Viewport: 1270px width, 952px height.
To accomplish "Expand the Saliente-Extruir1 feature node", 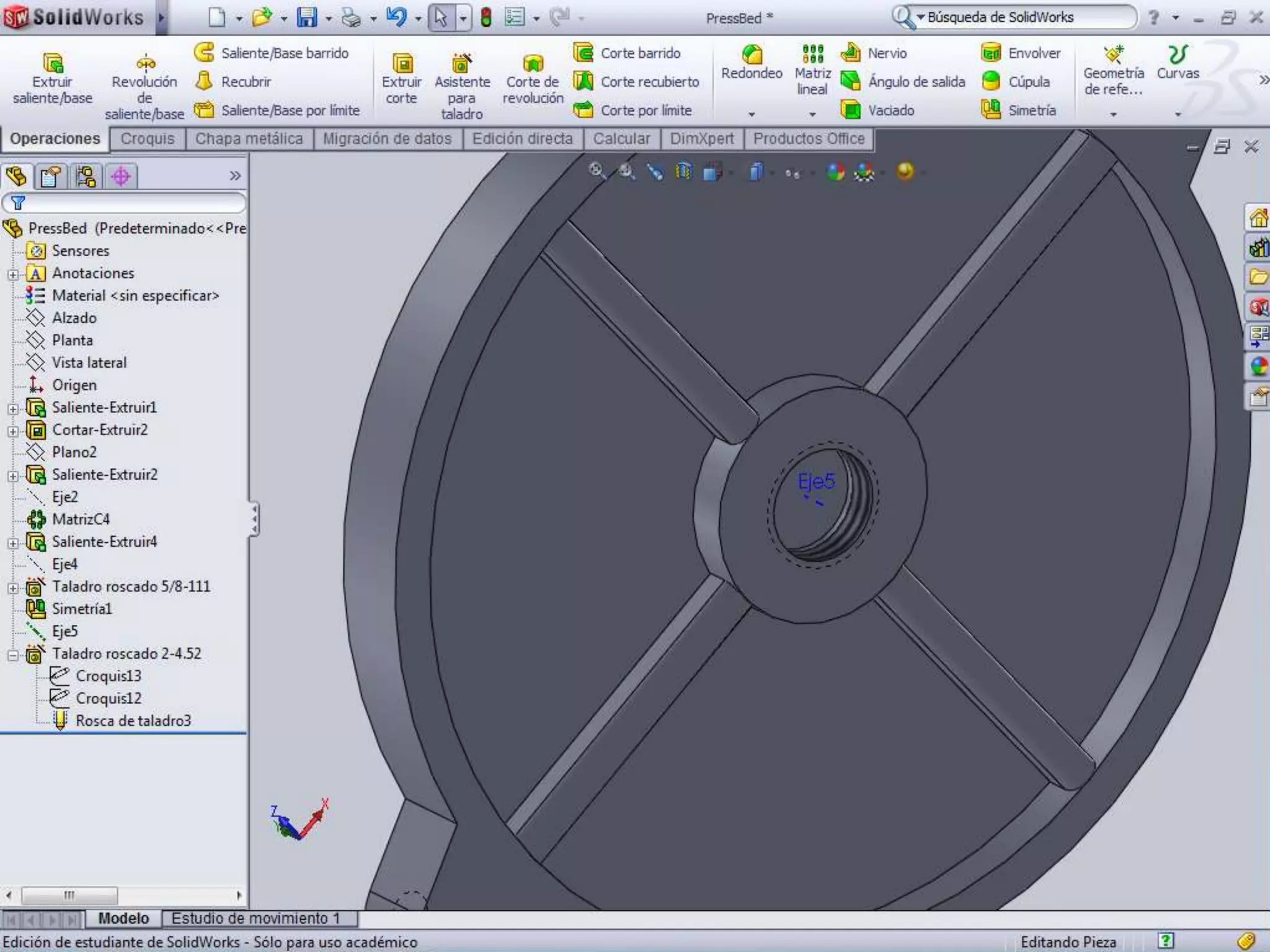I will click(13, 409).
